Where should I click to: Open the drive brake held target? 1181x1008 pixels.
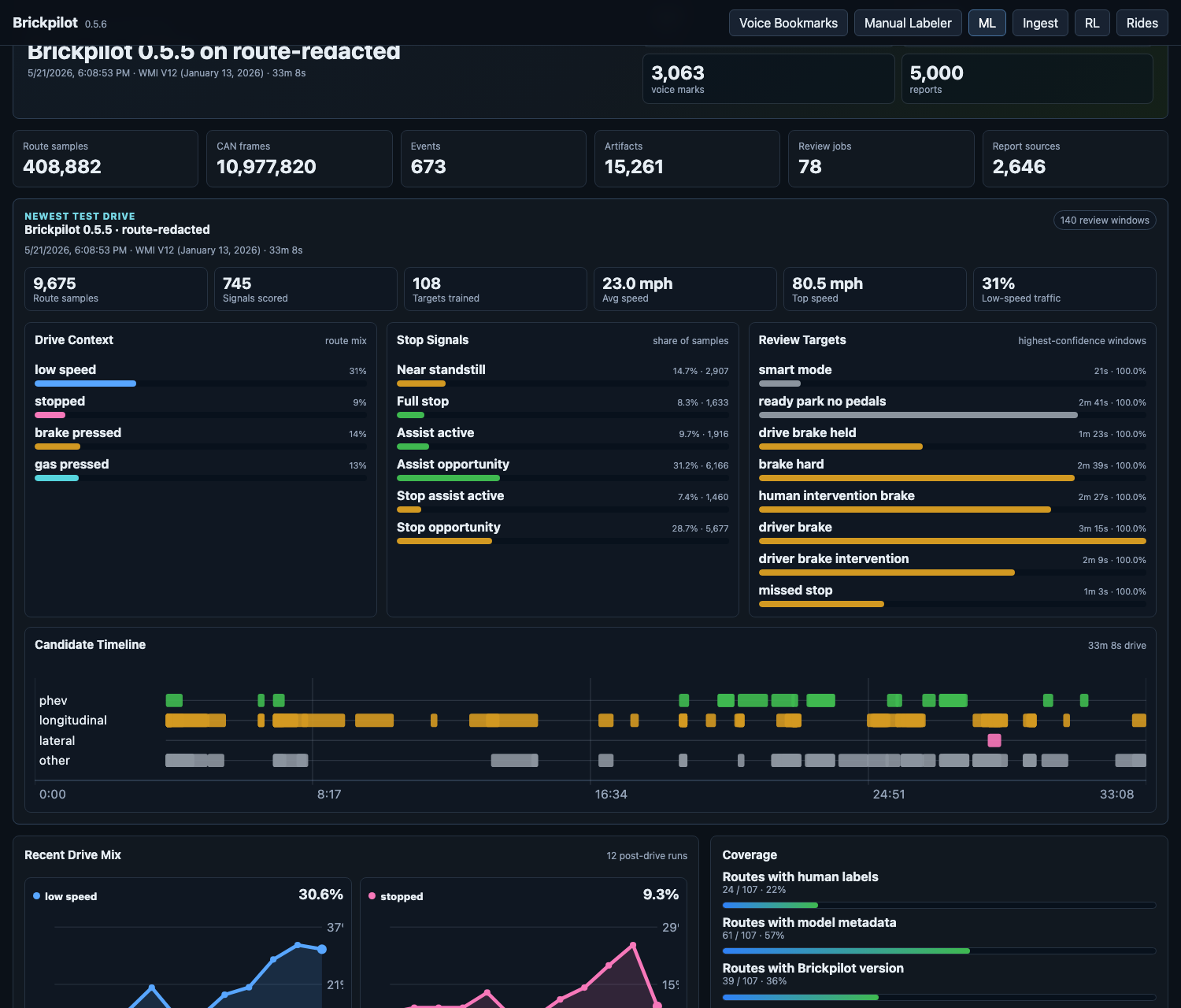(x=952, y=438)
